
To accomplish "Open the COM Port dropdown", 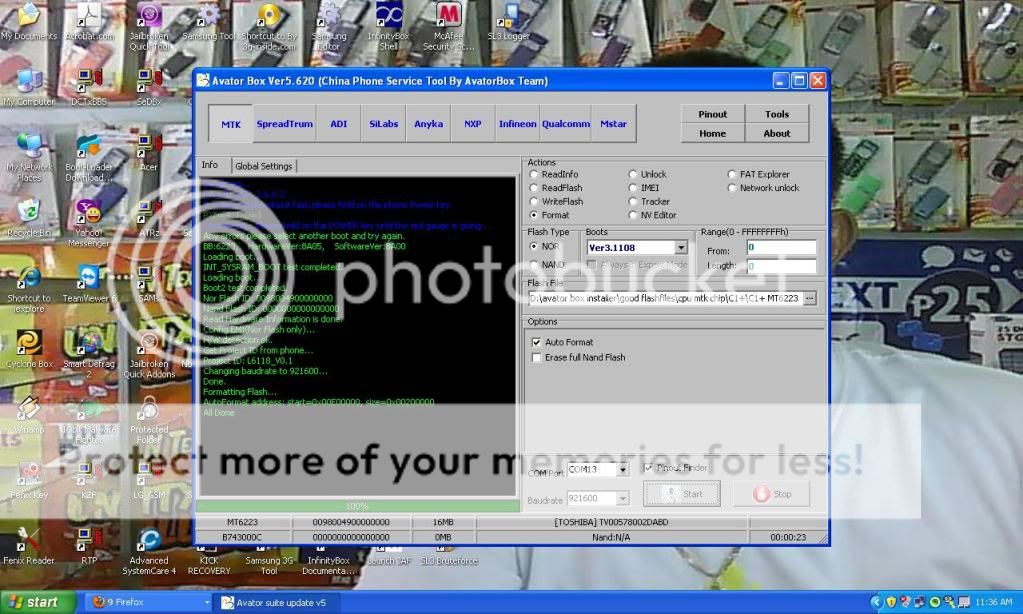I will (x=622, y=469).
